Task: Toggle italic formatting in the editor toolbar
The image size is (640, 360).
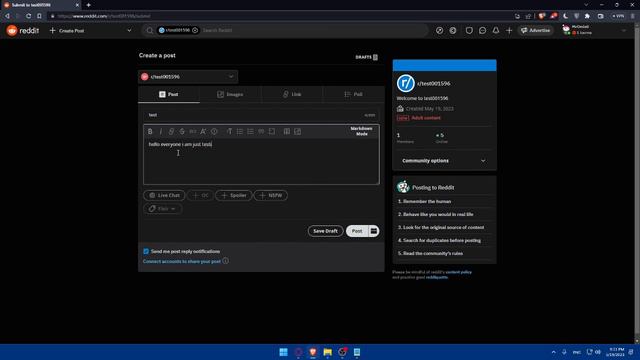Action: coord(160,131)
